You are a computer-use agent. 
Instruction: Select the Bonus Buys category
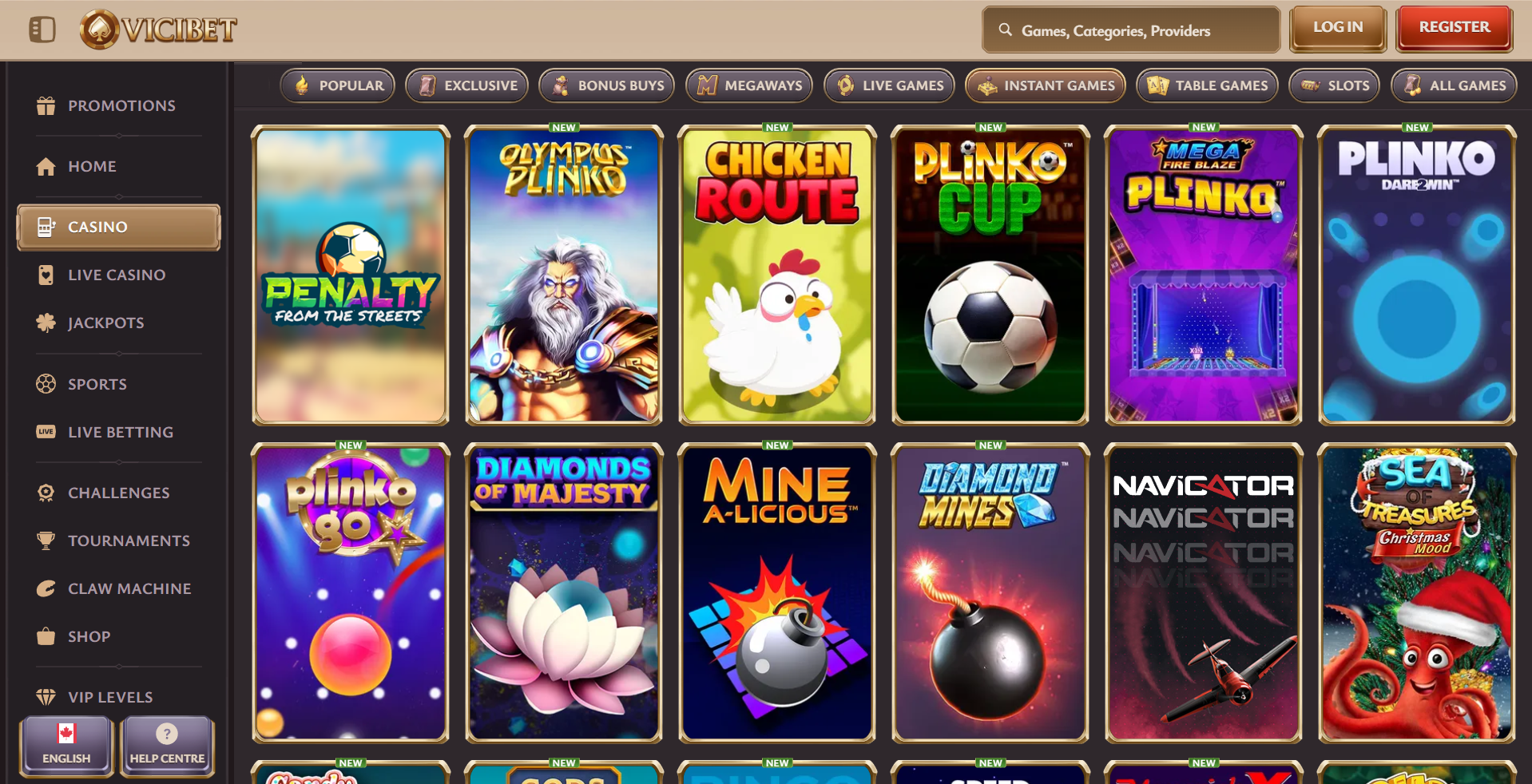pos(607,85)
